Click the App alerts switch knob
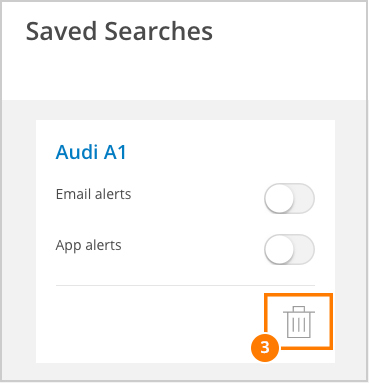This screenshot has width=369, height=383. (279, 249)
